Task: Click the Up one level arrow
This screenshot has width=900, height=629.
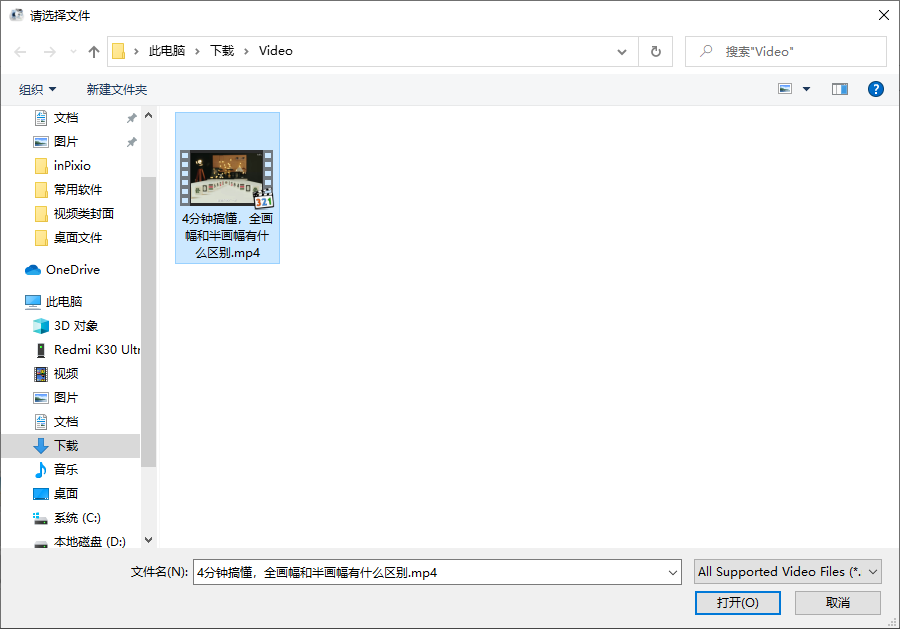Action: click(x=93, y=50)
